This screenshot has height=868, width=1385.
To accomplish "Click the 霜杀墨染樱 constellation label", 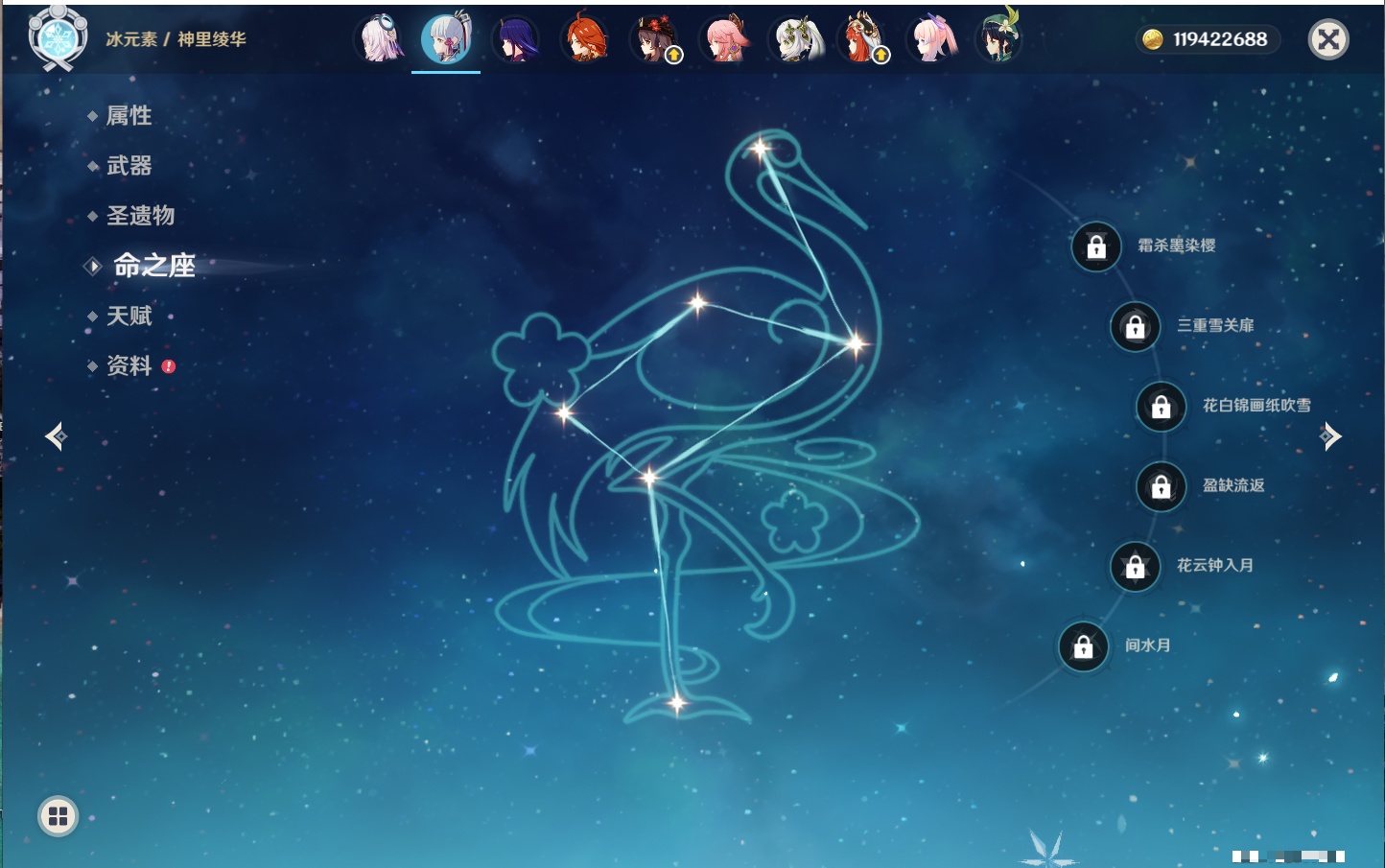I will pos(1177,246).
